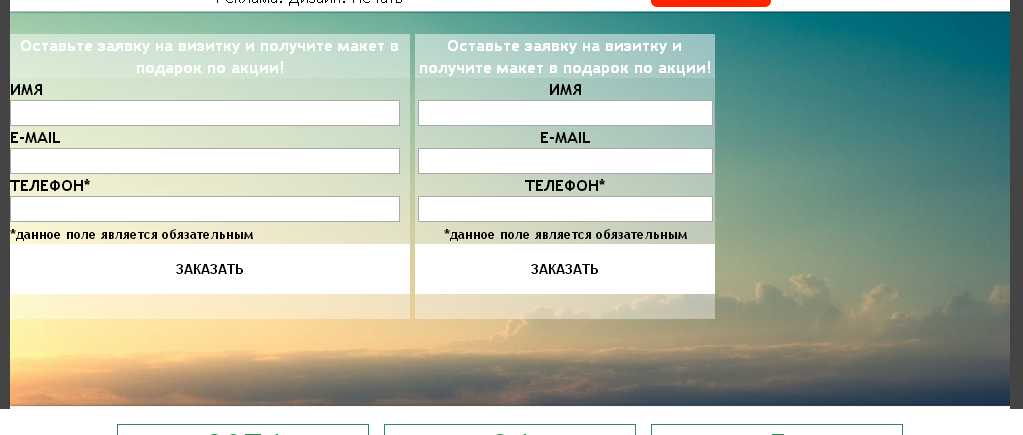Click the right form's 'данное поле является обязательным' note
The width and height of the screenshot is (1023, 435).
[565, 234]
